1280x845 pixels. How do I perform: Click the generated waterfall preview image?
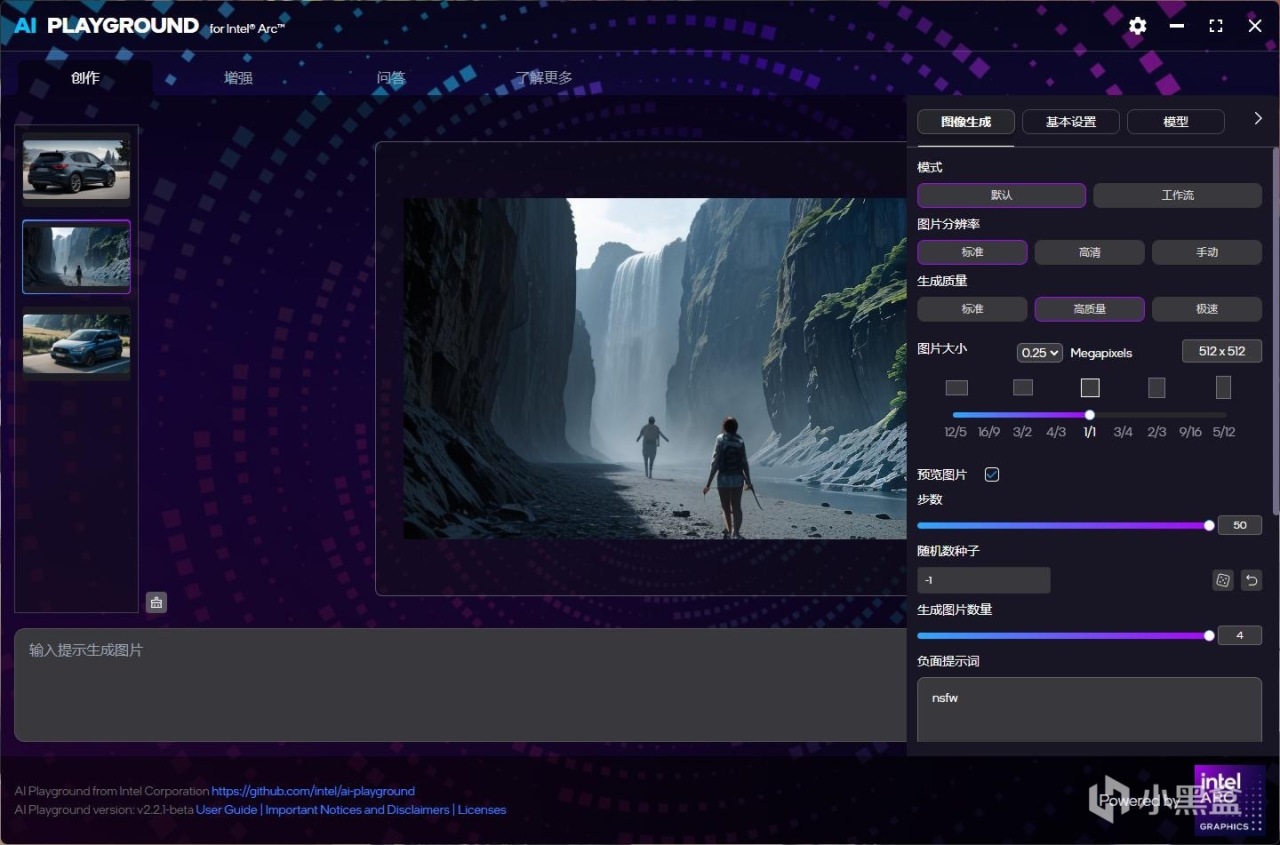[x=655, y=368]
